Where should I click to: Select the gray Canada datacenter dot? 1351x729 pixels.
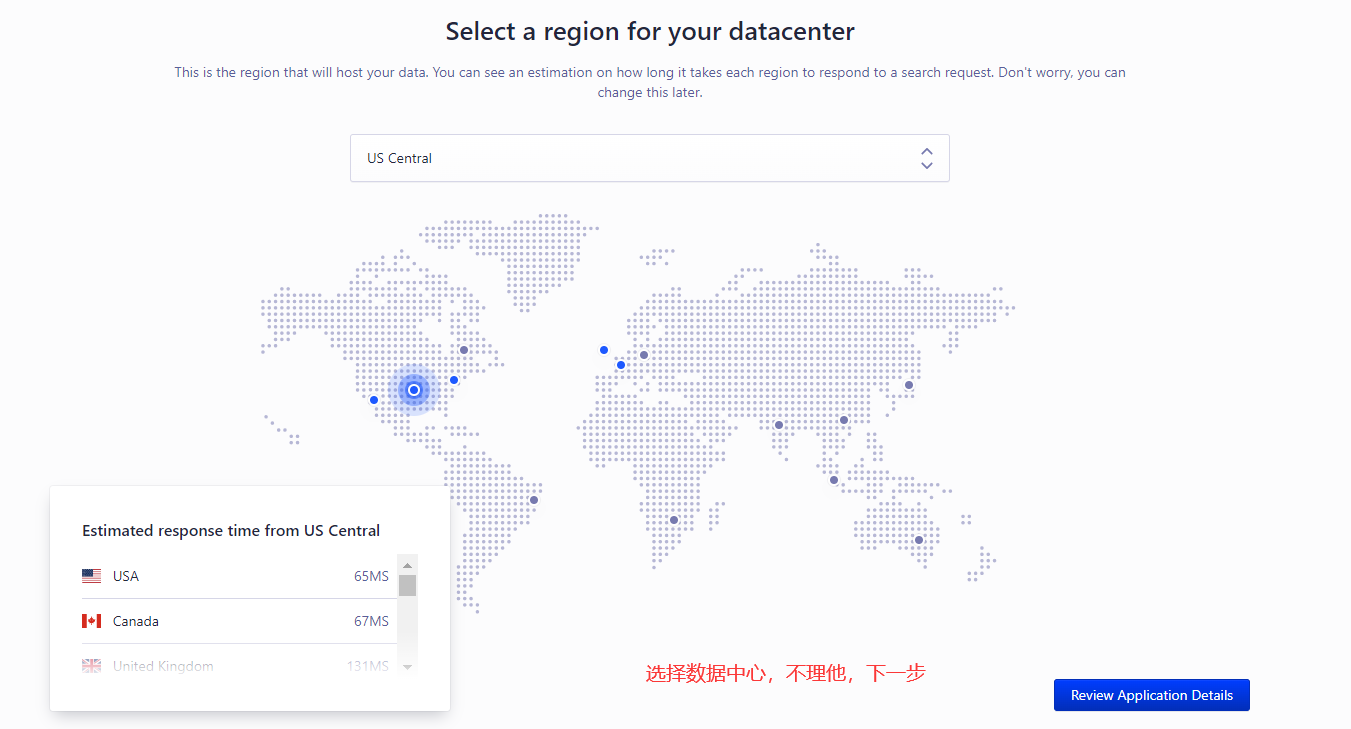[x=464, y=350]
